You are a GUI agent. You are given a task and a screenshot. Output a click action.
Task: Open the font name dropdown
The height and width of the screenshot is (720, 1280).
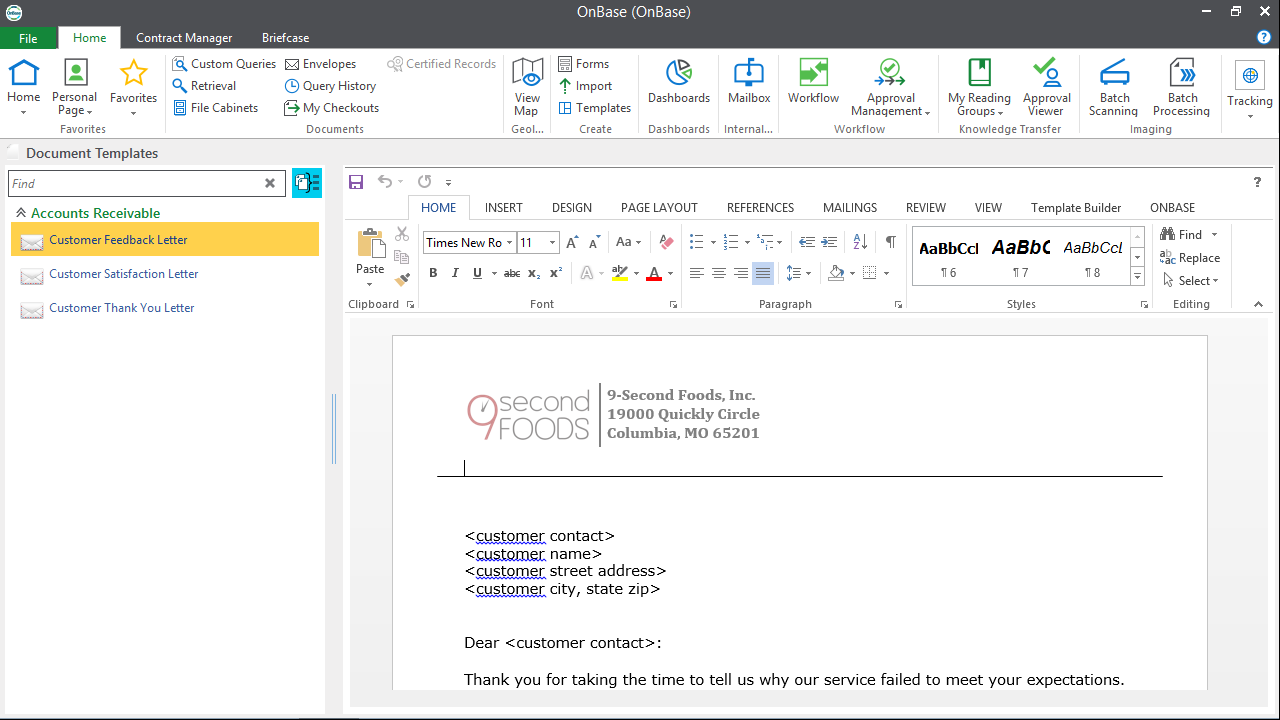[x=510, y=242]
